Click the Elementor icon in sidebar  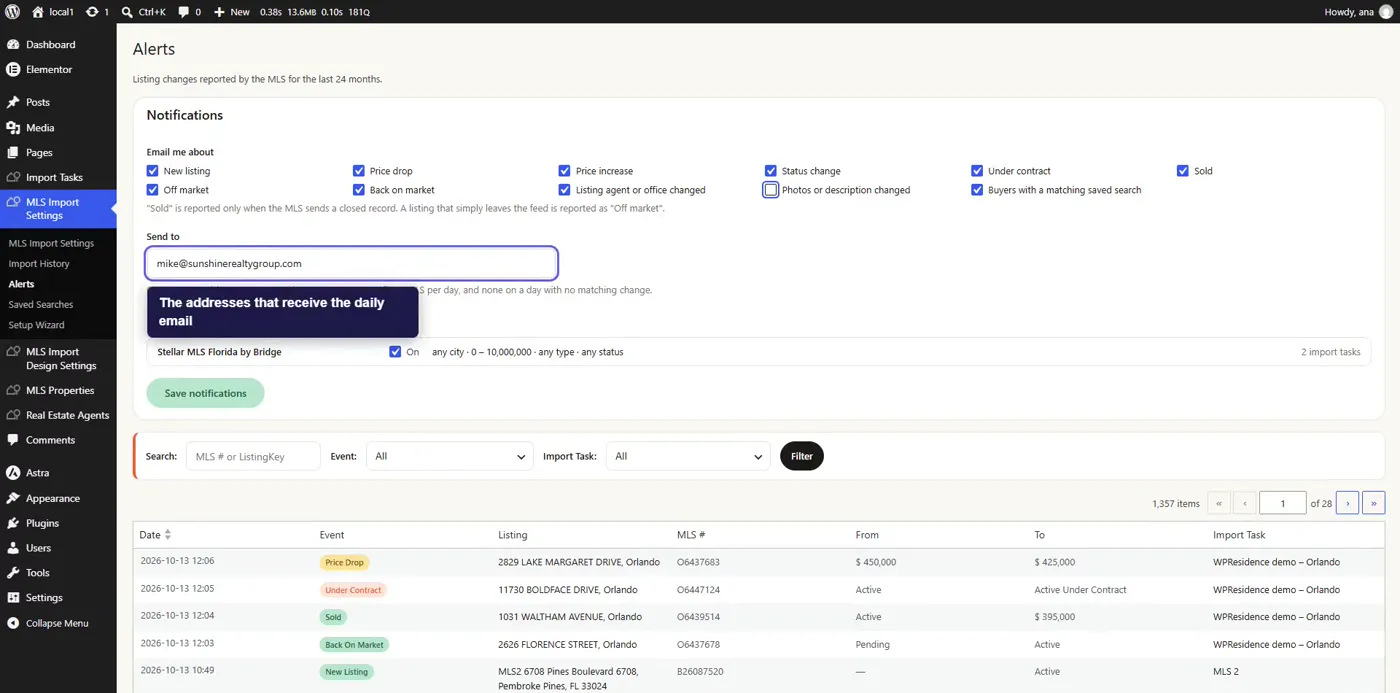click(x=13, y=70)
